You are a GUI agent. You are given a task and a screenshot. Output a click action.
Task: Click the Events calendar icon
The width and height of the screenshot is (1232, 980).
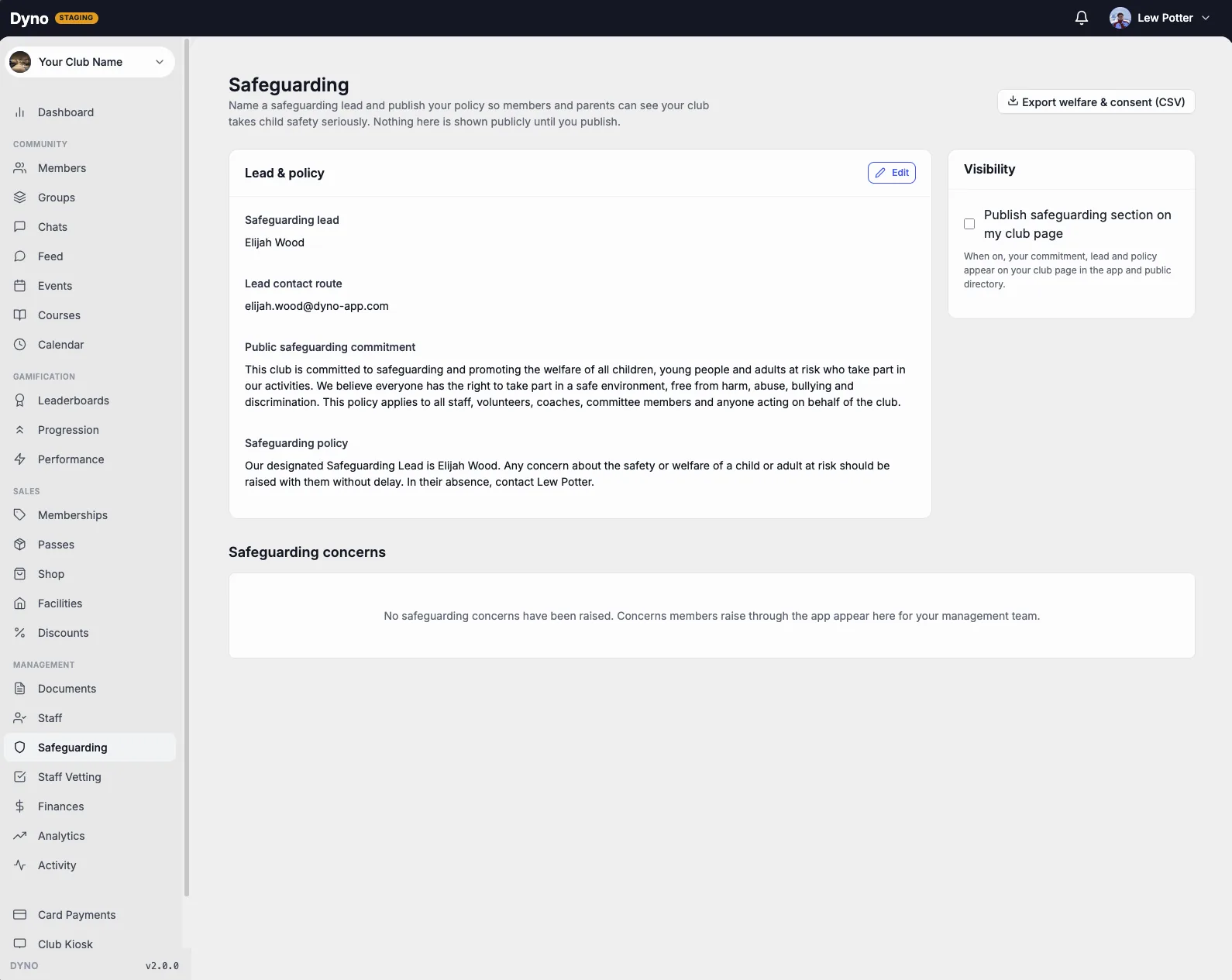coord(20,286)
